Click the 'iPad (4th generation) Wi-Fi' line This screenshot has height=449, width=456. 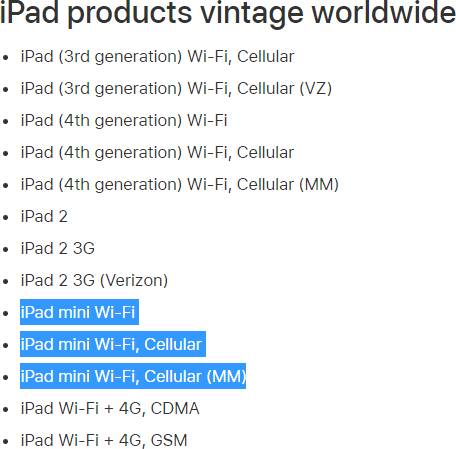point(124,120)
